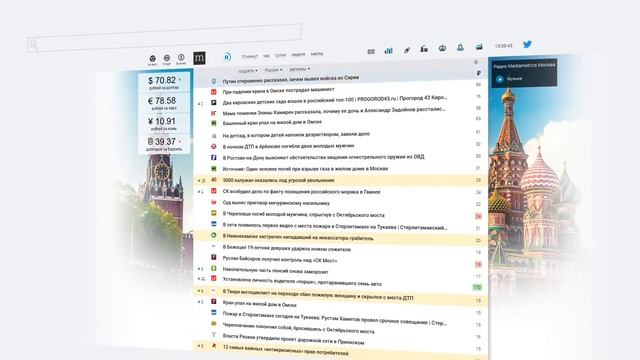
Task: Click the magnifier icon in search bar
Action: 33,44
